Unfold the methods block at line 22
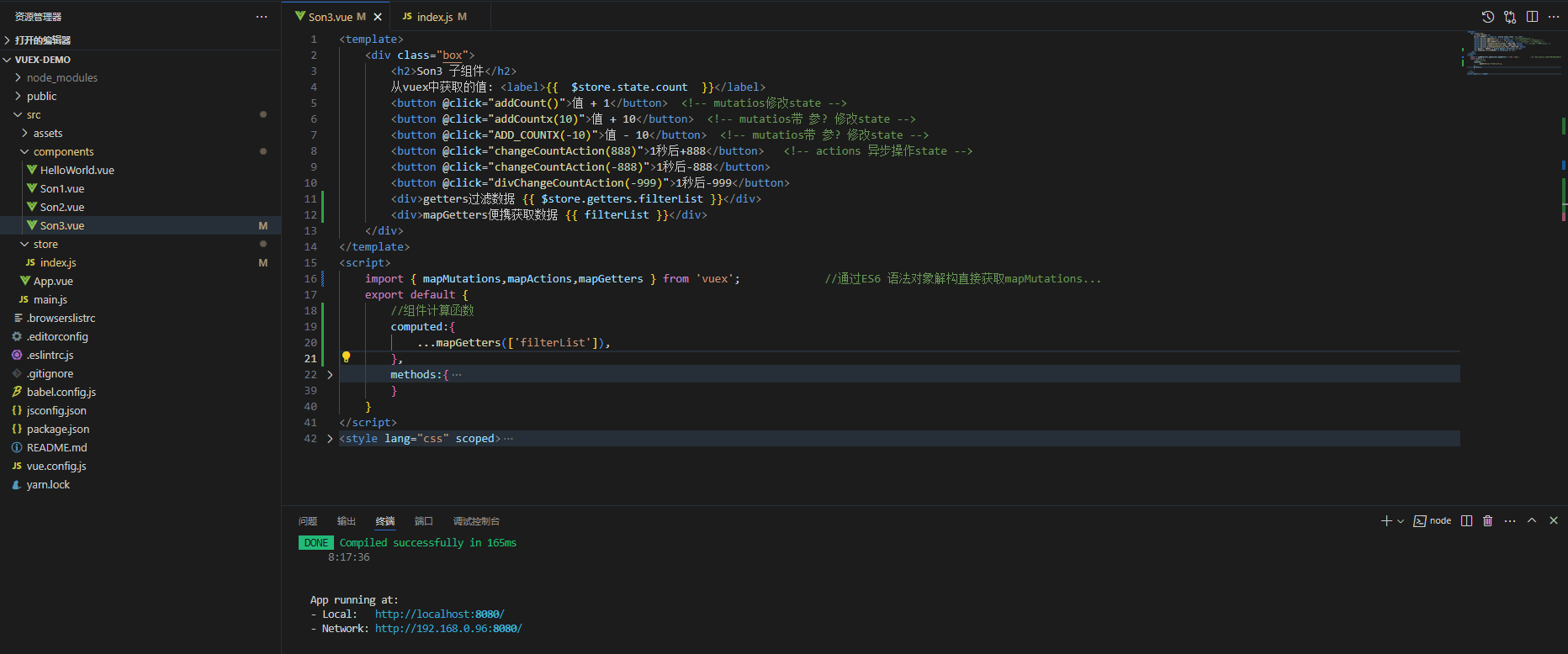This screenshot has height=654, width=1568. click(x=330, y=375)
